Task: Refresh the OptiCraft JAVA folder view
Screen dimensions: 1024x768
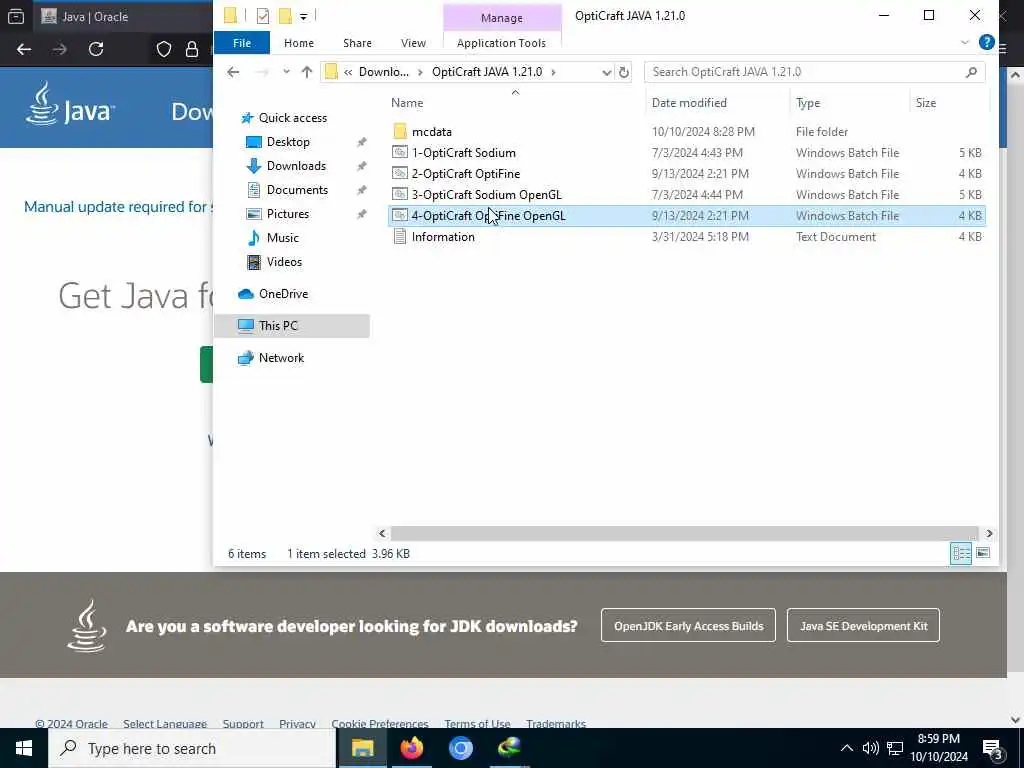Action: 624,72
